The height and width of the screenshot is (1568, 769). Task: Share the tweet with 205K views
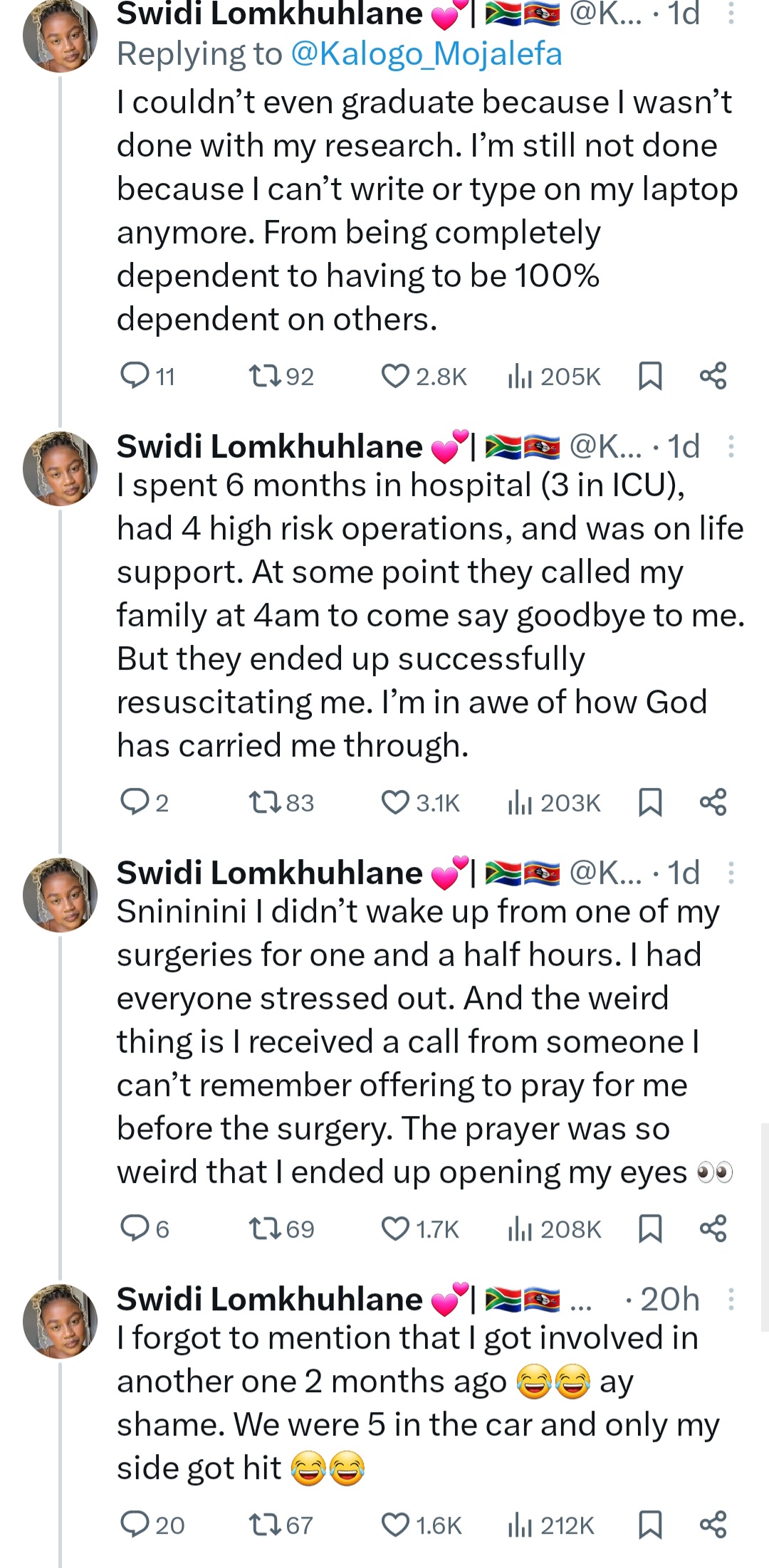coord(713,375)
